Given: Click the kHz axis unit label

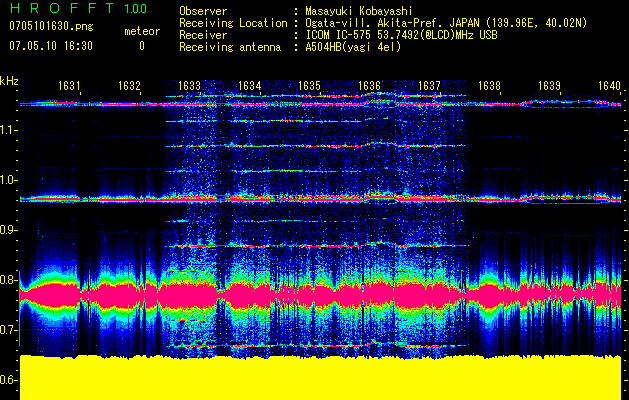Looking at the screenshot, I should (x=9, y=81).
